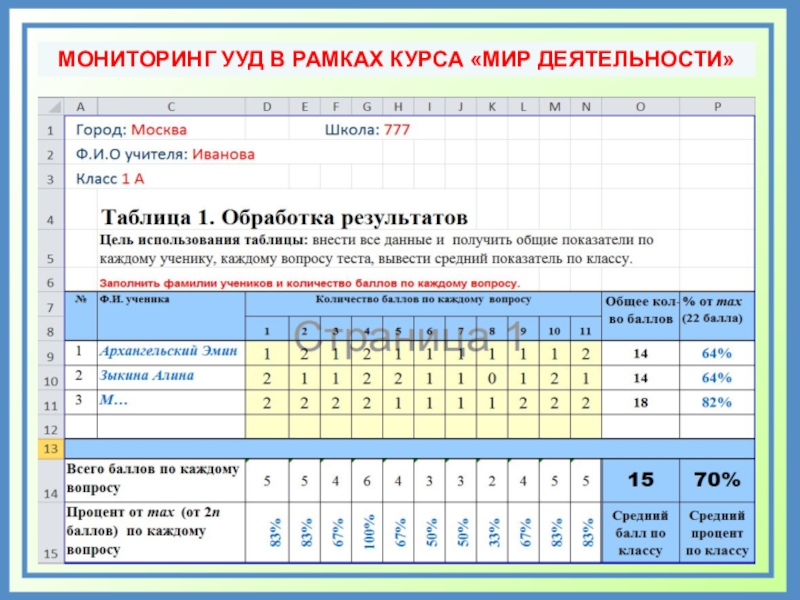Select row 12 header

(51, 427)
